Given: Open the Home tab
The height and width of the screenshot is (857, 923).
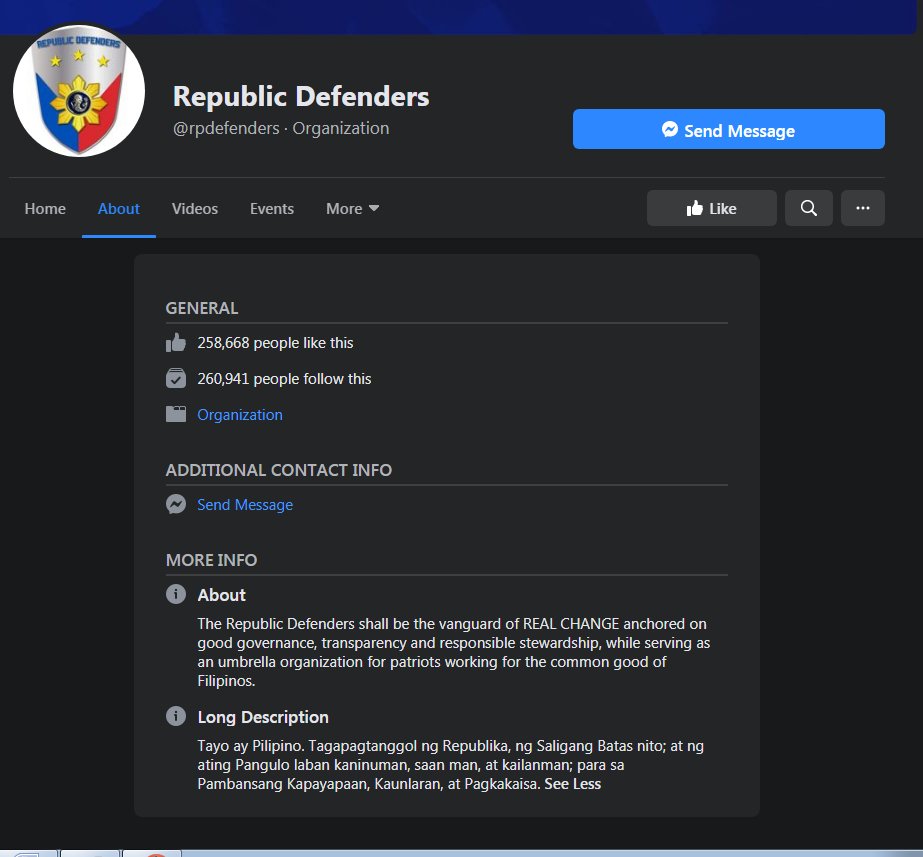Looking at the screenshot, I should tap(45, 208).
